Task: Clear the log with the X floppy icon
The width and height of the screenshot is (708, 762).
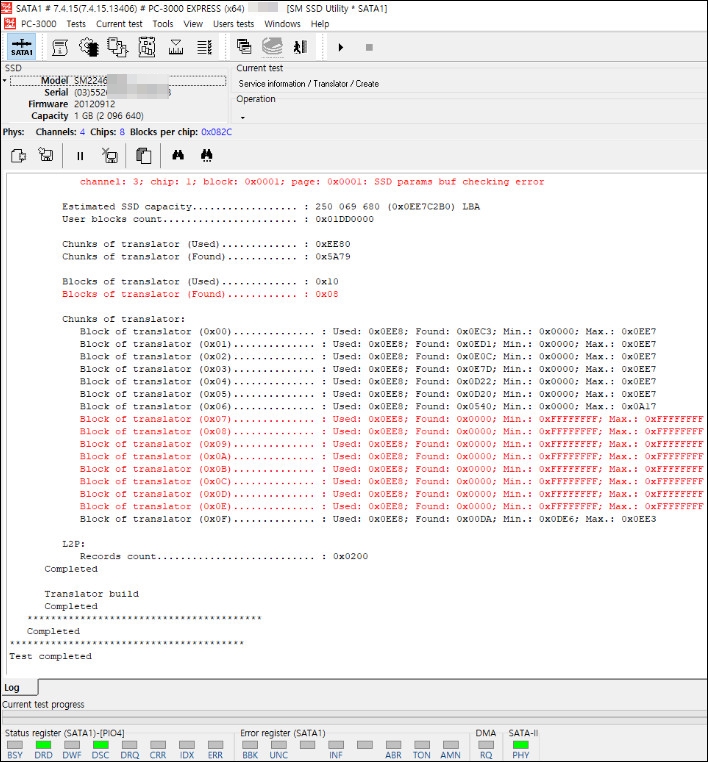Action: point(110,156)
